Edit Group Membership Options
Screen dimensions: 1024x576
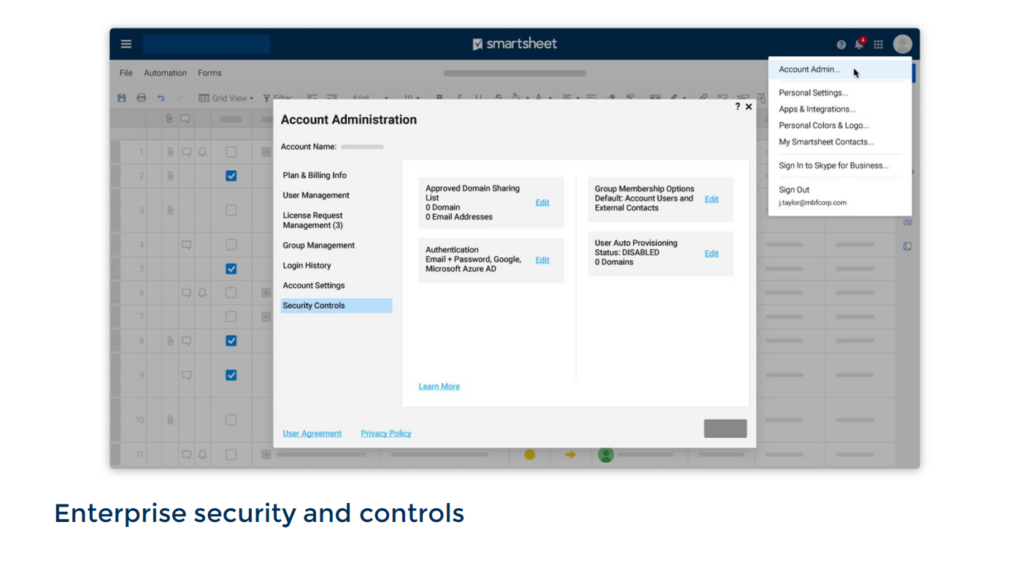pos(711,199)
